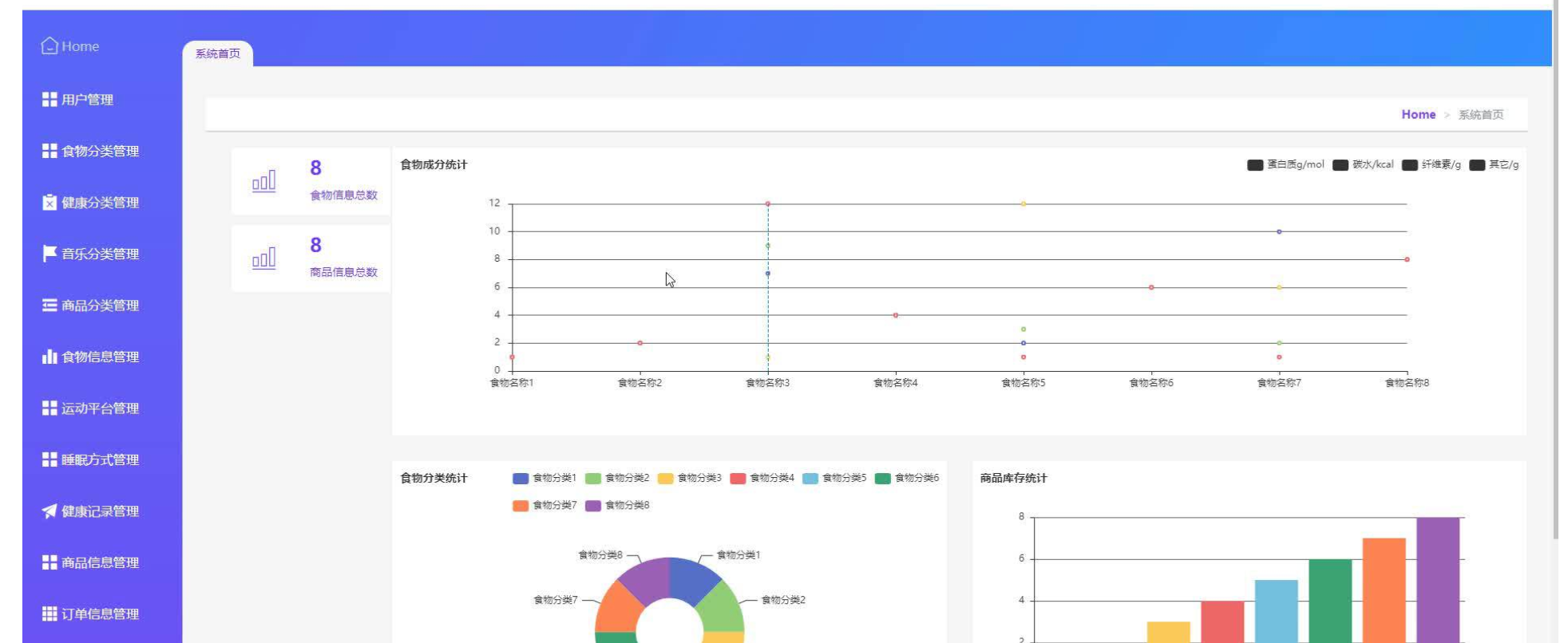1568x643 pixels.
Task: Click the 食物信息总数 label
Action: coord(344,195)
